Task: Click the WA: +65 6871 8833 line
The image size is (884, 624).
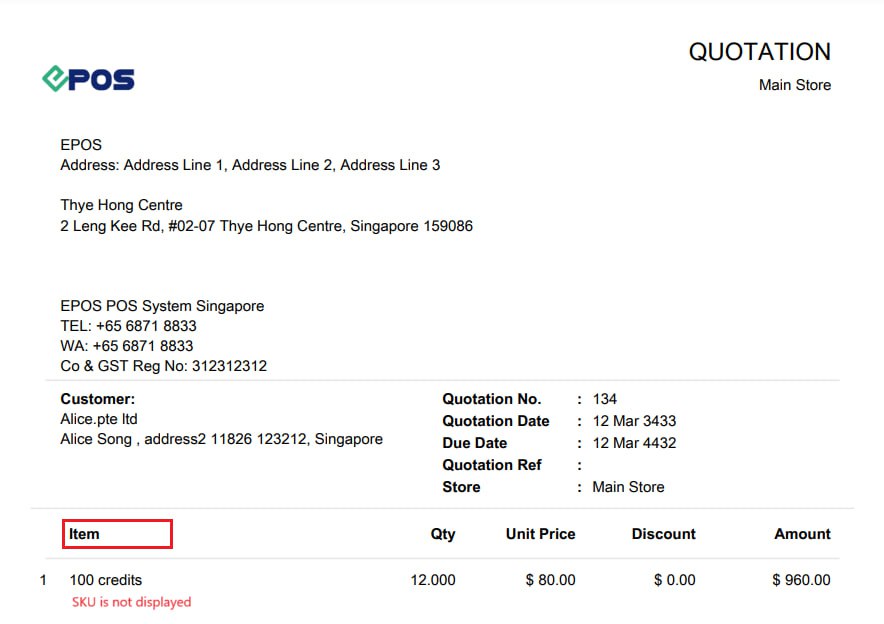Action: tap(127, 346)
